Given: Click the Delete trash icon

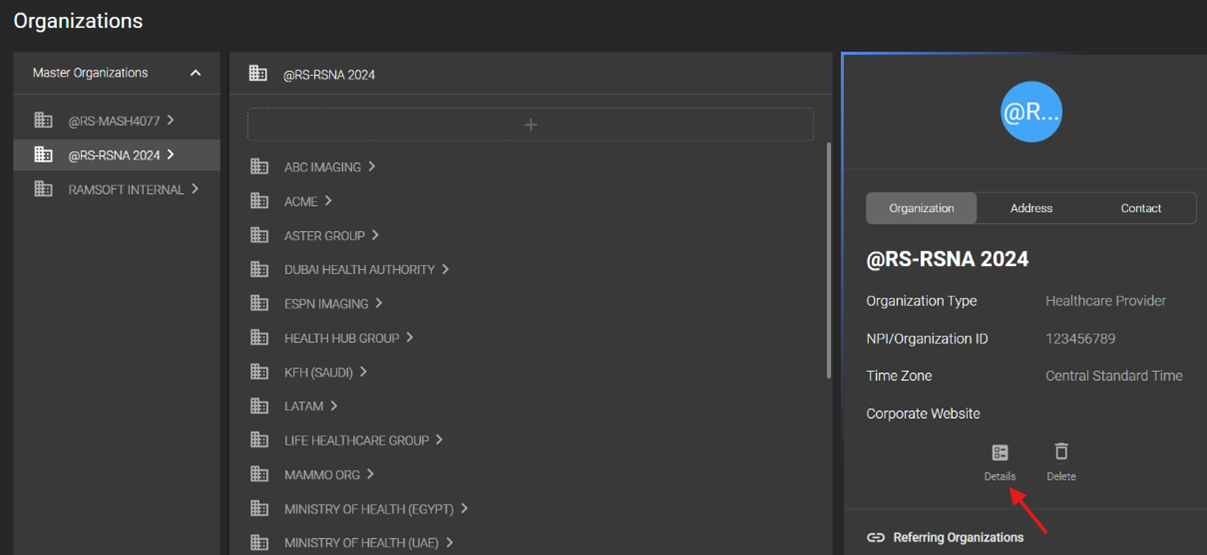Looking at the screenshot, I should (1061, 452).
